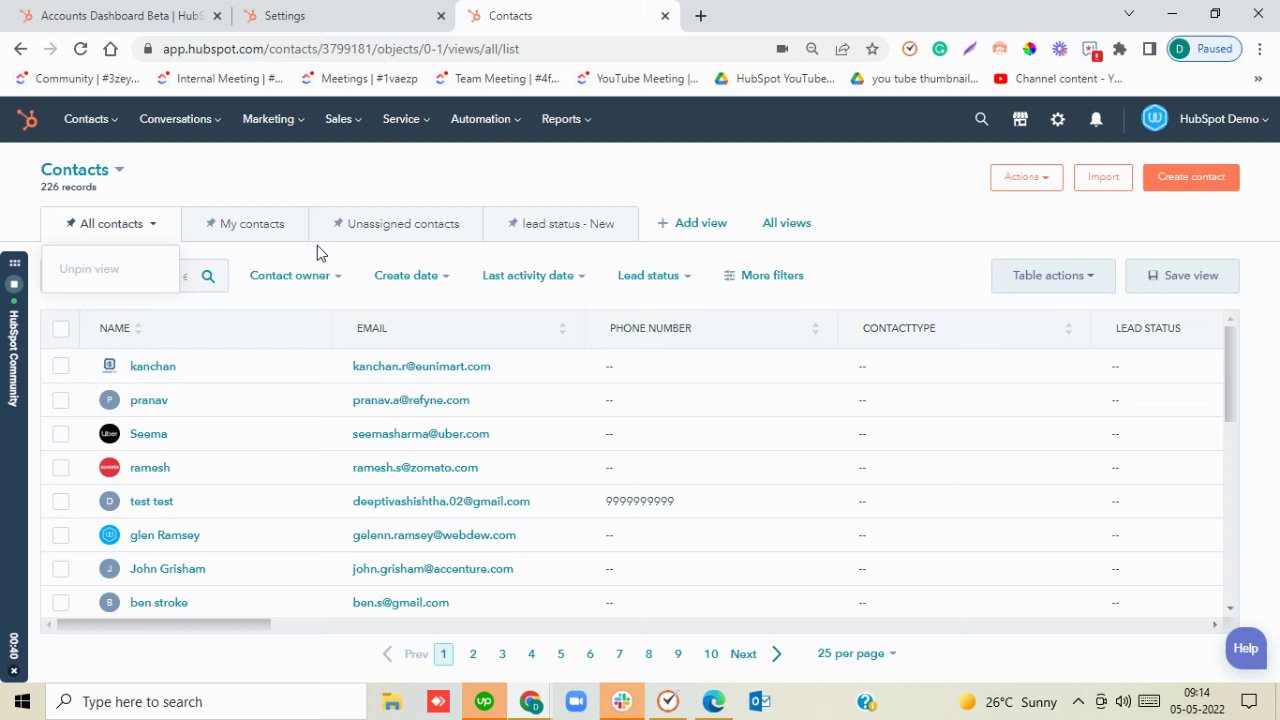
Task: Open the Marketing navigation menu
Action: 273,119
